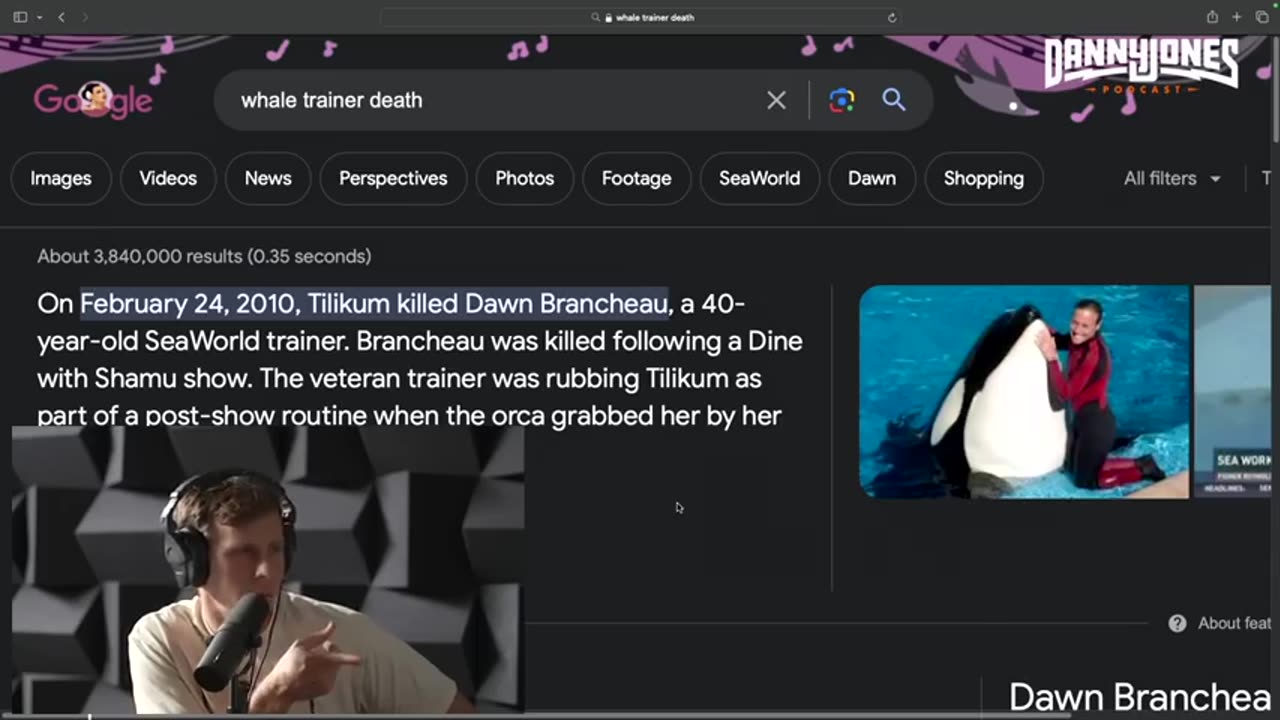Clear the search query with the X
1280x720 pixels.
tap(776, 100)
